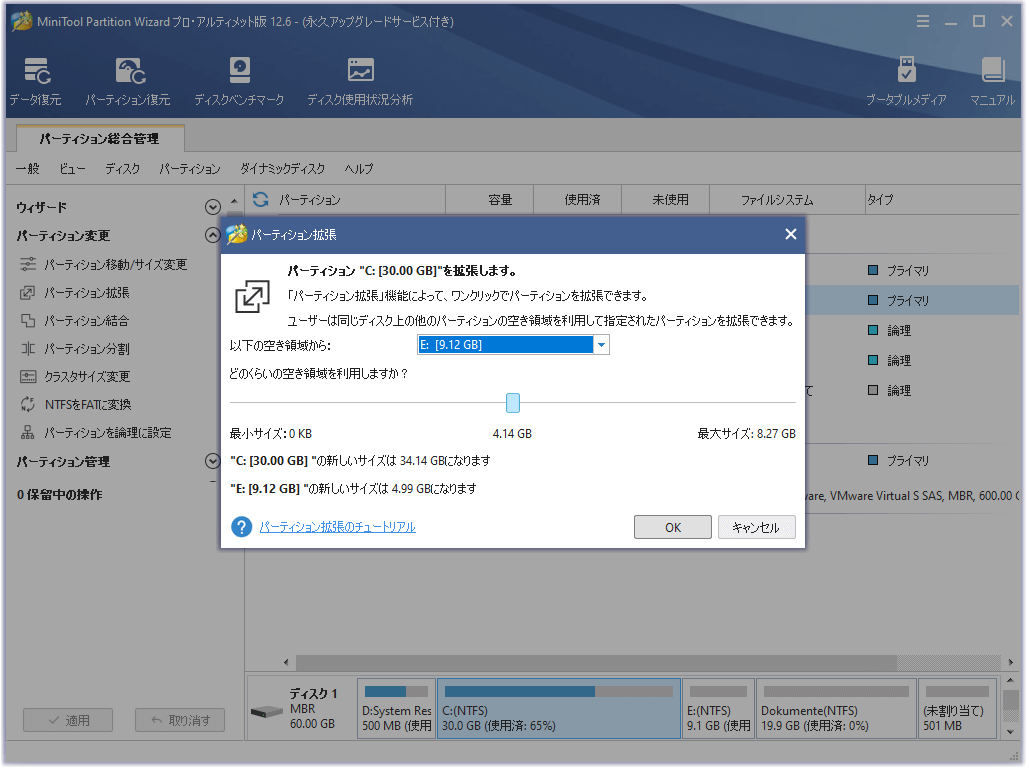The image size is (1029, 771).
Task: Click OK to confirm partition extension
Action: [673, 528]
